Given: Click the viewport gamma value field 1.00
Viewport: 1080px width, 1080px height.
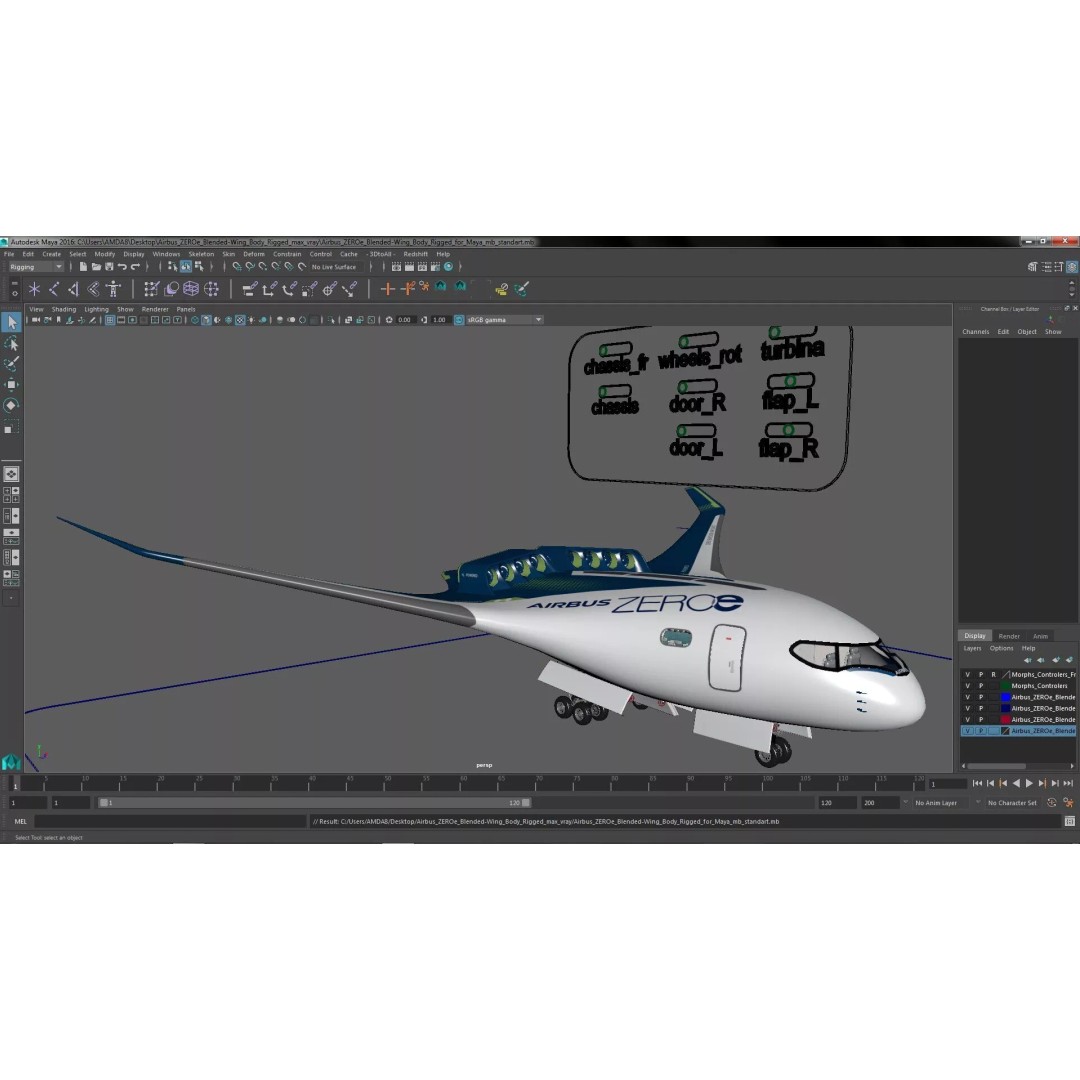Looking at the screenshot, I should (439, 320).
